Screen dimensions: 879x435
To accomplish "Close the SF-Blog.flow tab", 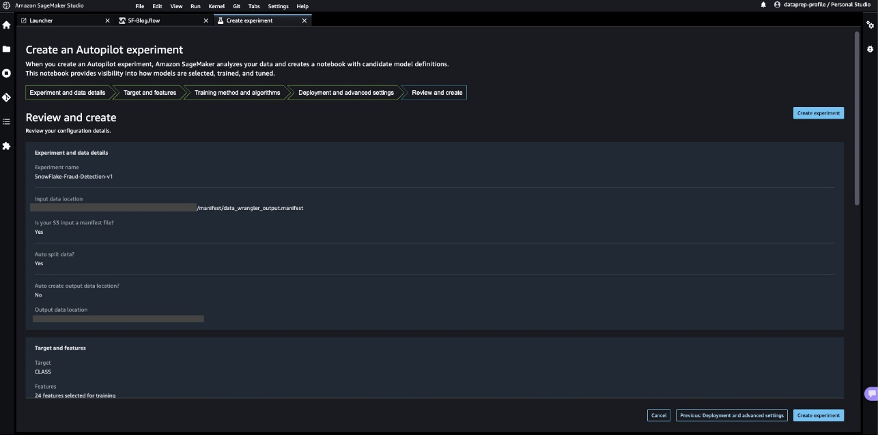I will click(206, 21).
